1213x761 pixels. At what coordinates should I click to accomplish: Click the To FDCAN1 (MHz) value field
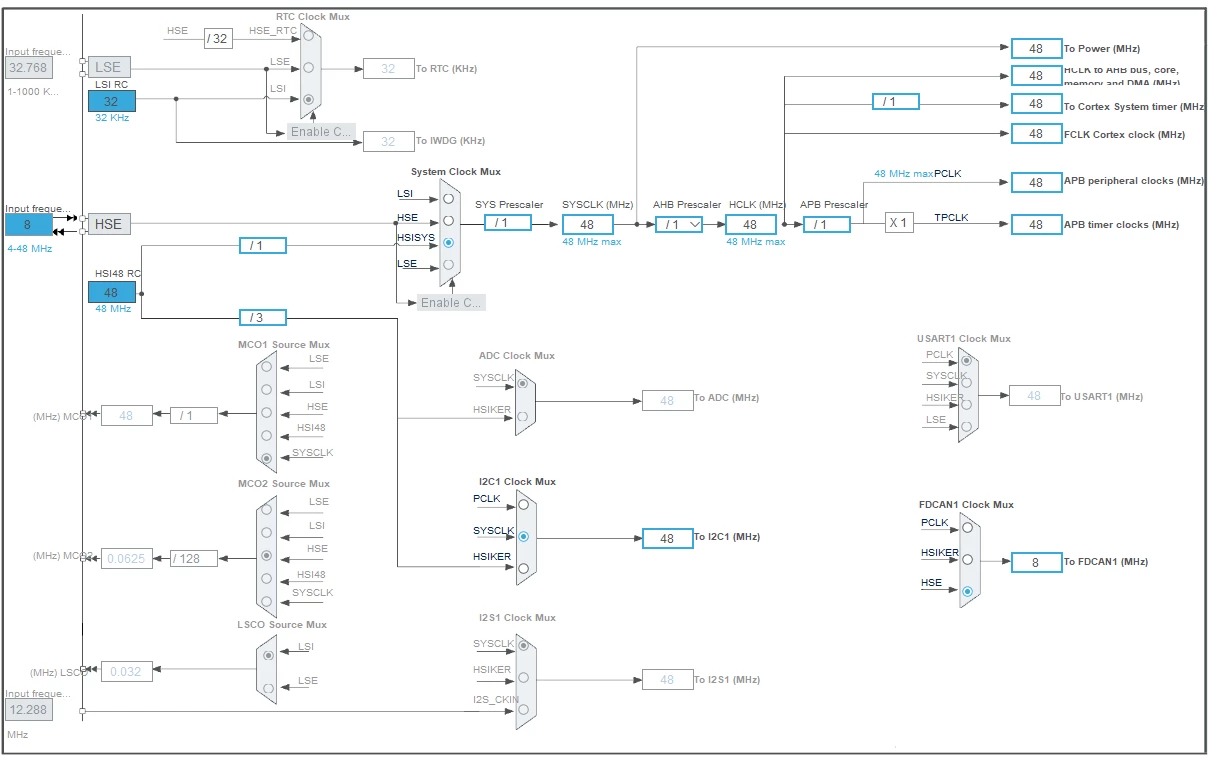[1036, 562]
